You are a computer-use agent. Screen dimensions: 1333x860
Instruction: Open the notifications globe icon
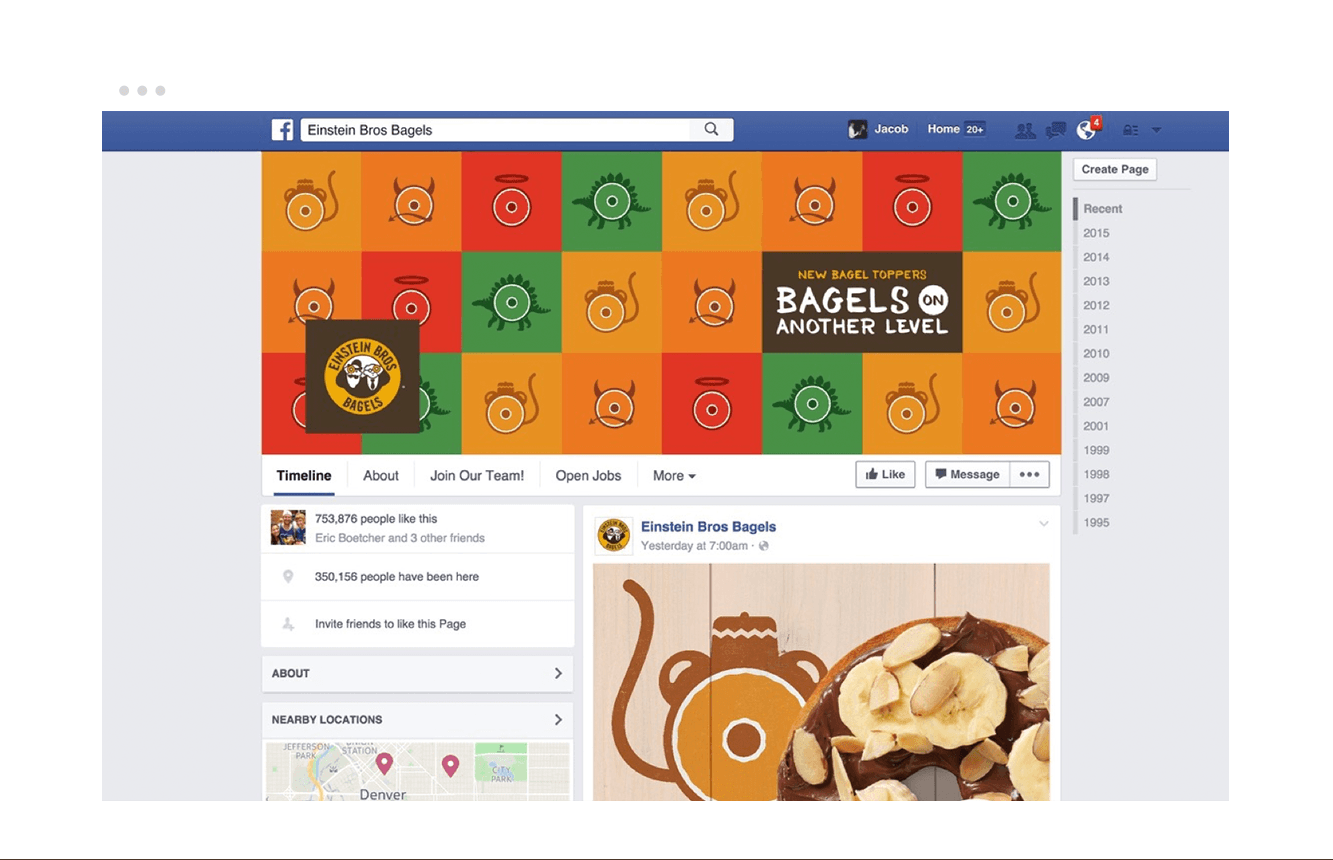(x=1086, y=130)
